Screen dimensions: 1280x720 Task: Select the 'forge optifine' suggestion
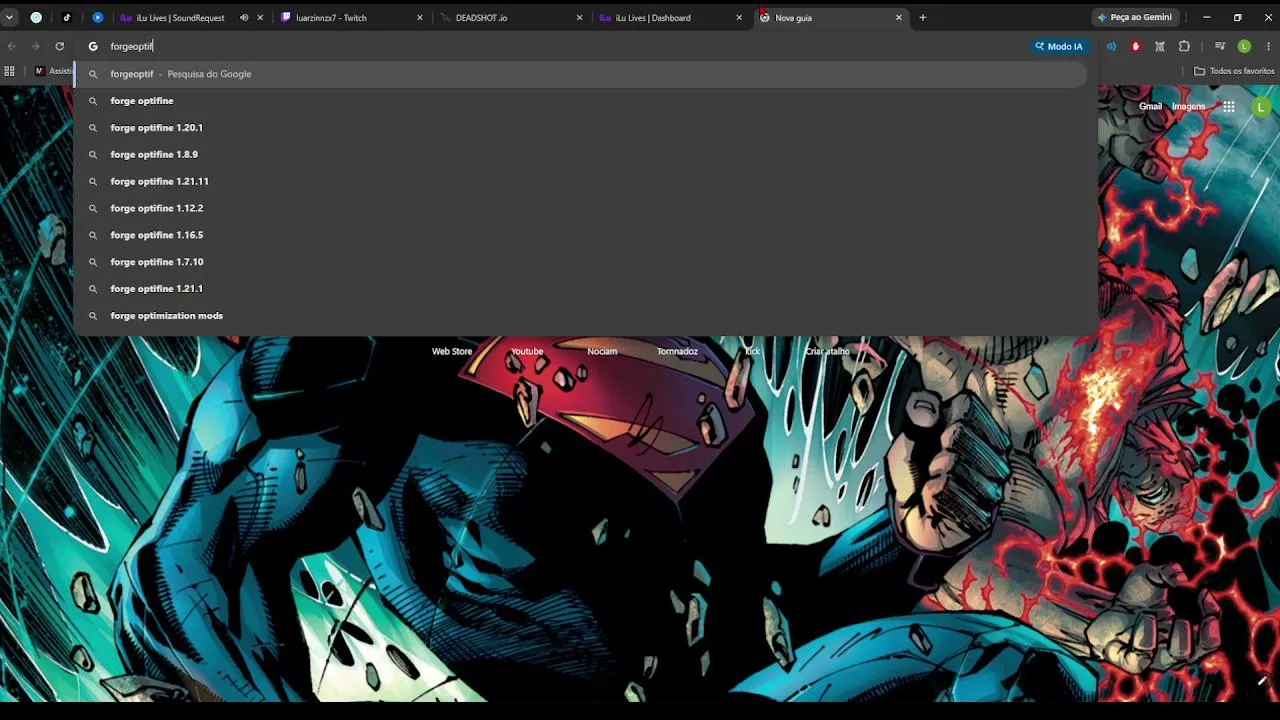click(x=580, y=101)
